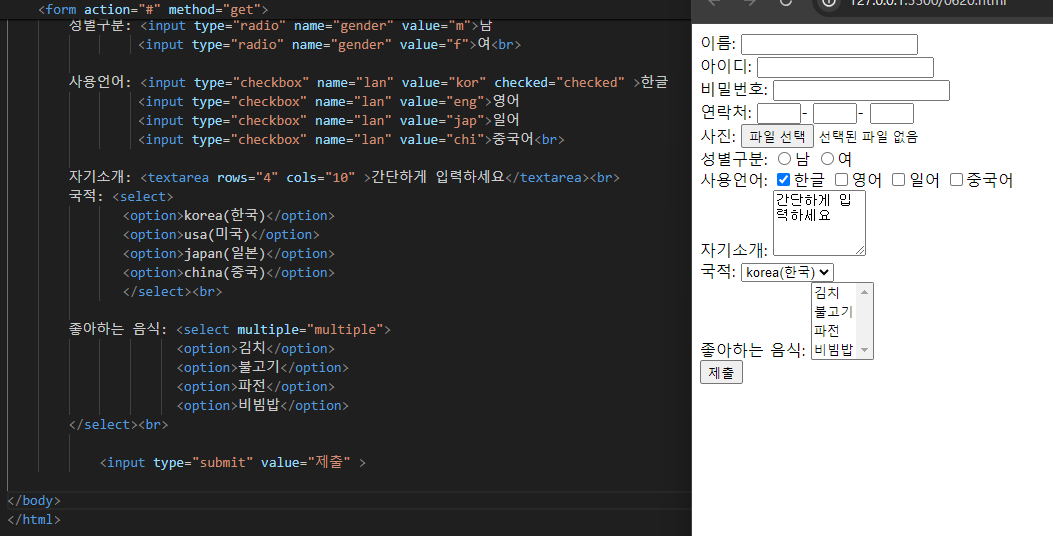This screenshot has height=536, width=1053.
Task: Click the browser reload icon
Action: coord(785,3)
